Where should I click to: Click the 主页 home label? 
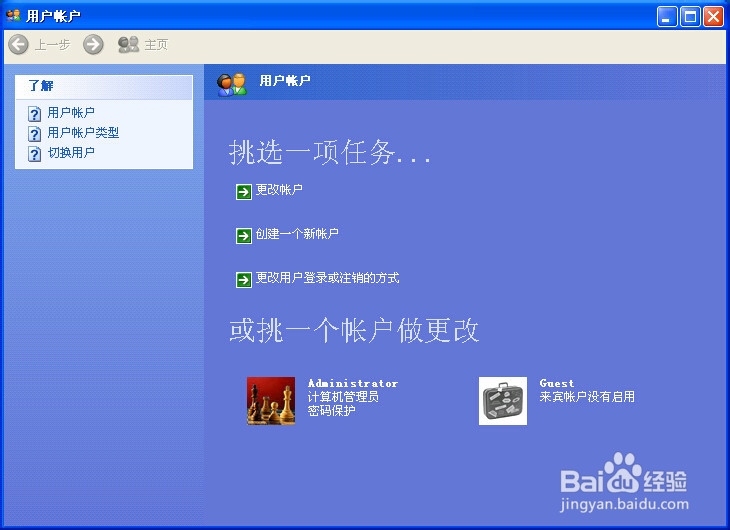[156, 45]
